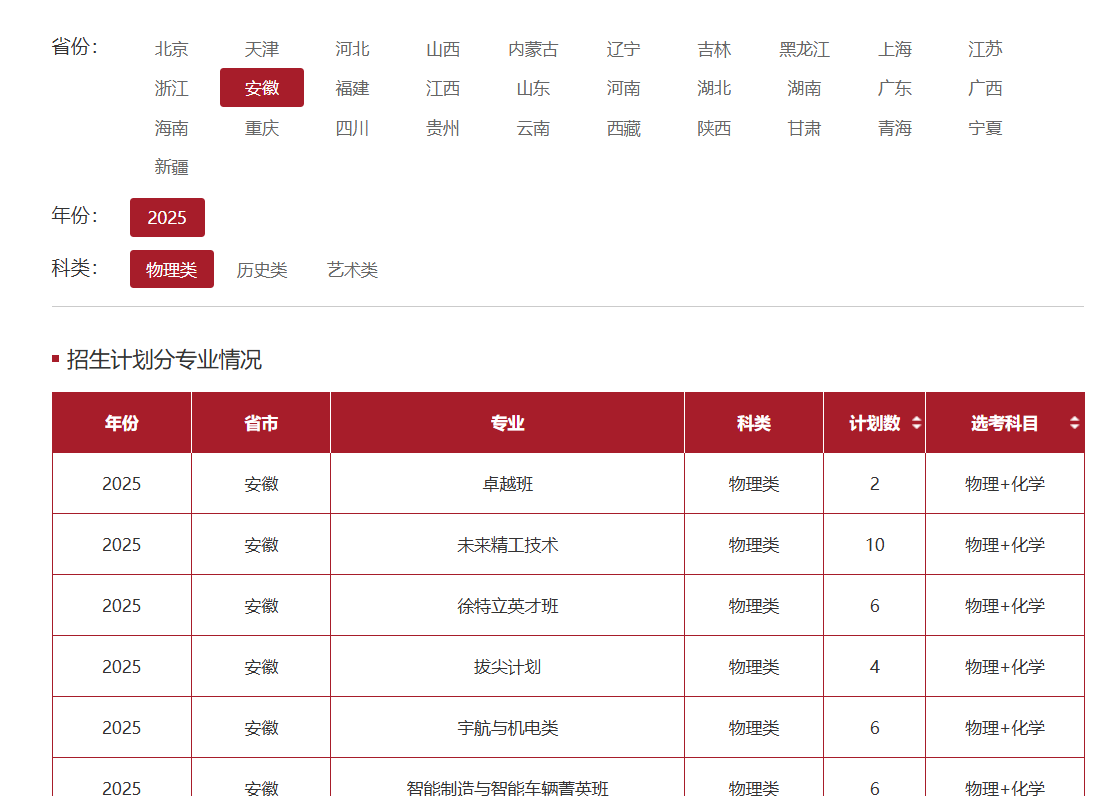Image resolution: width=1112 pixels, height=796 pixels.
Task: Click the 徐特立英才班 table row
Action: 507,606
